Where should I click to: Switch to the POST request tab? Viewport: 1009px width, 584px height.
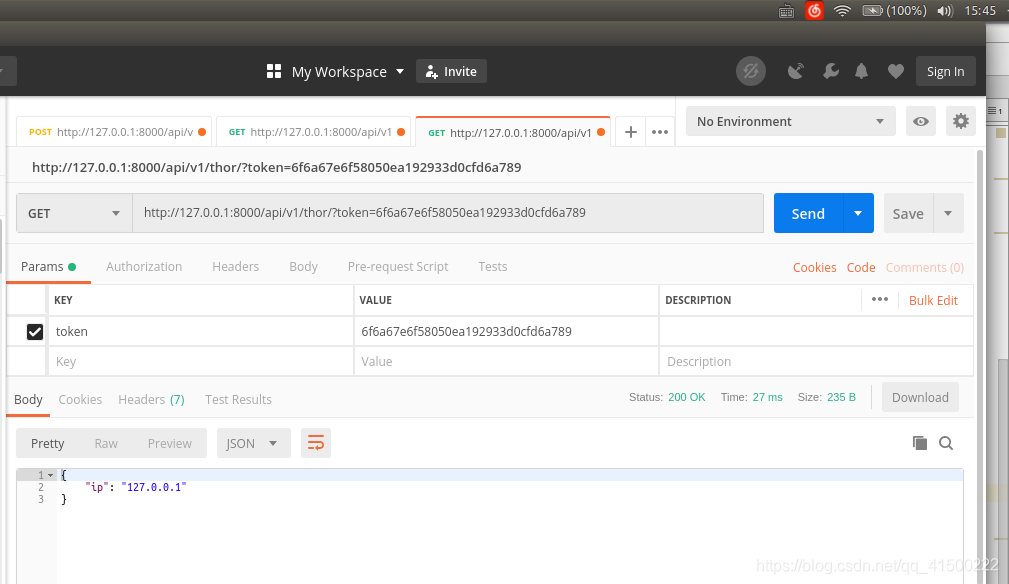(x=116, y=132)
